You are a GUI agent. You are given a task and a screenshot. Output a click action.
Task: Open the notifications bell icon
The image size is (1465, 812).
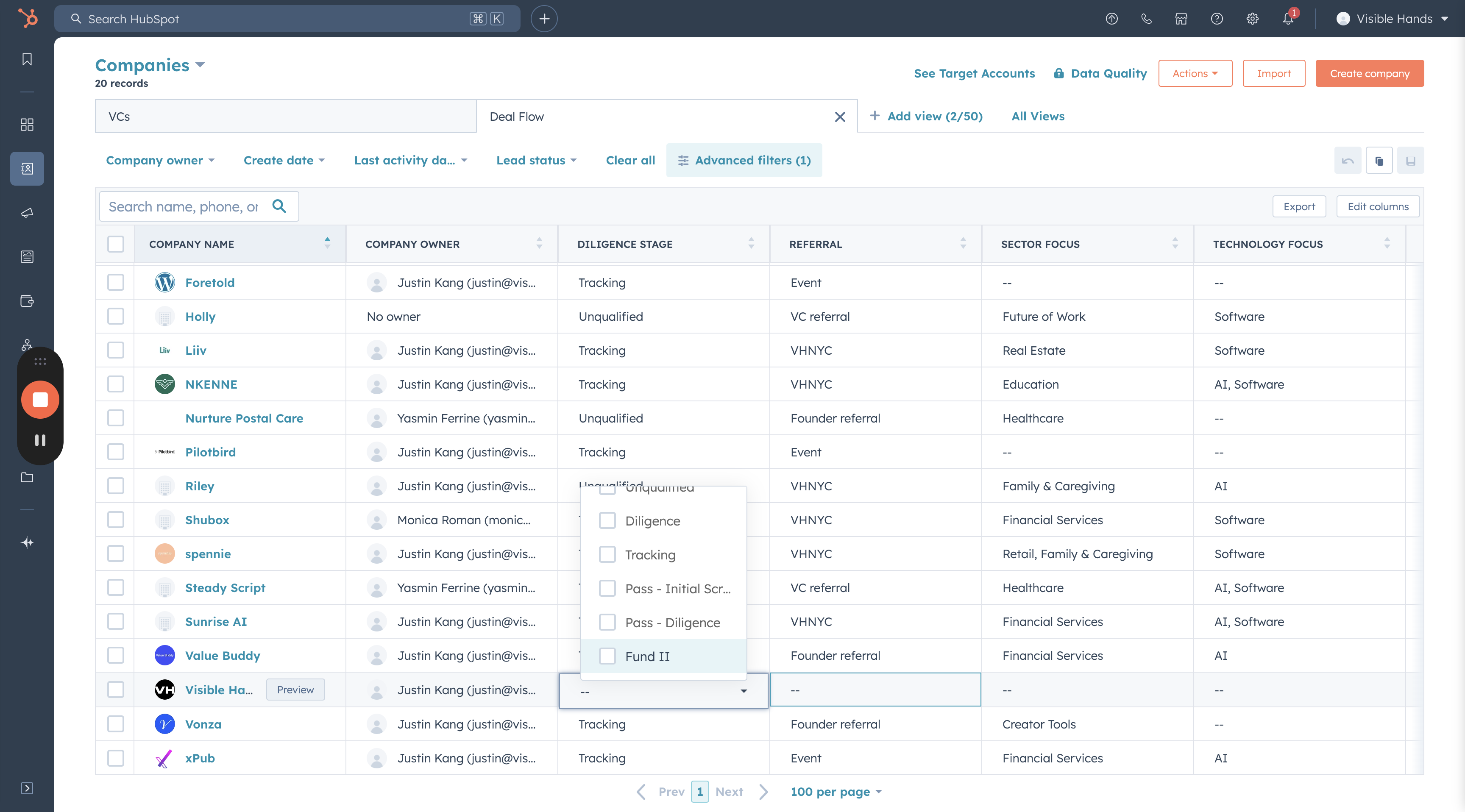[x=1287, y=19]
